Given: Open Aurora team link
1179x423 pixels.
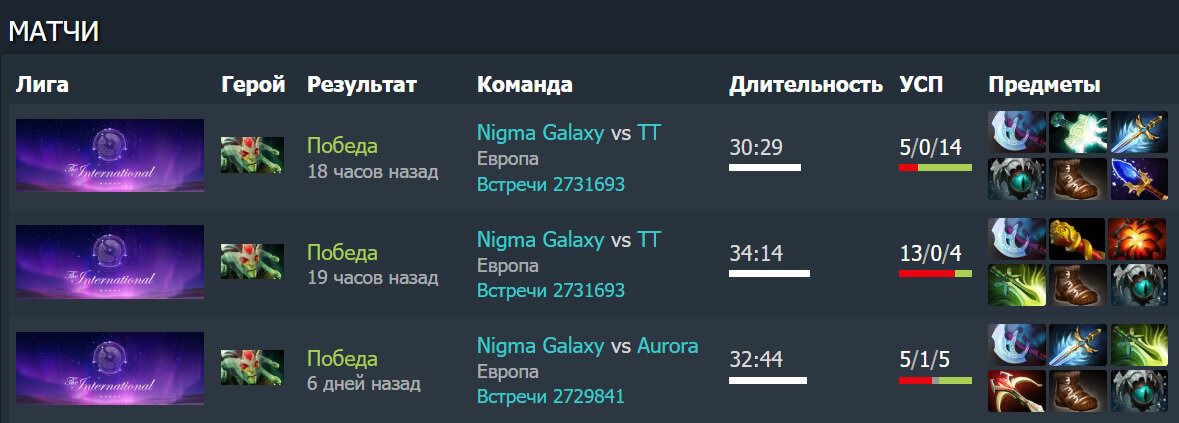Looking at the screenshot, I should [668, 346].
